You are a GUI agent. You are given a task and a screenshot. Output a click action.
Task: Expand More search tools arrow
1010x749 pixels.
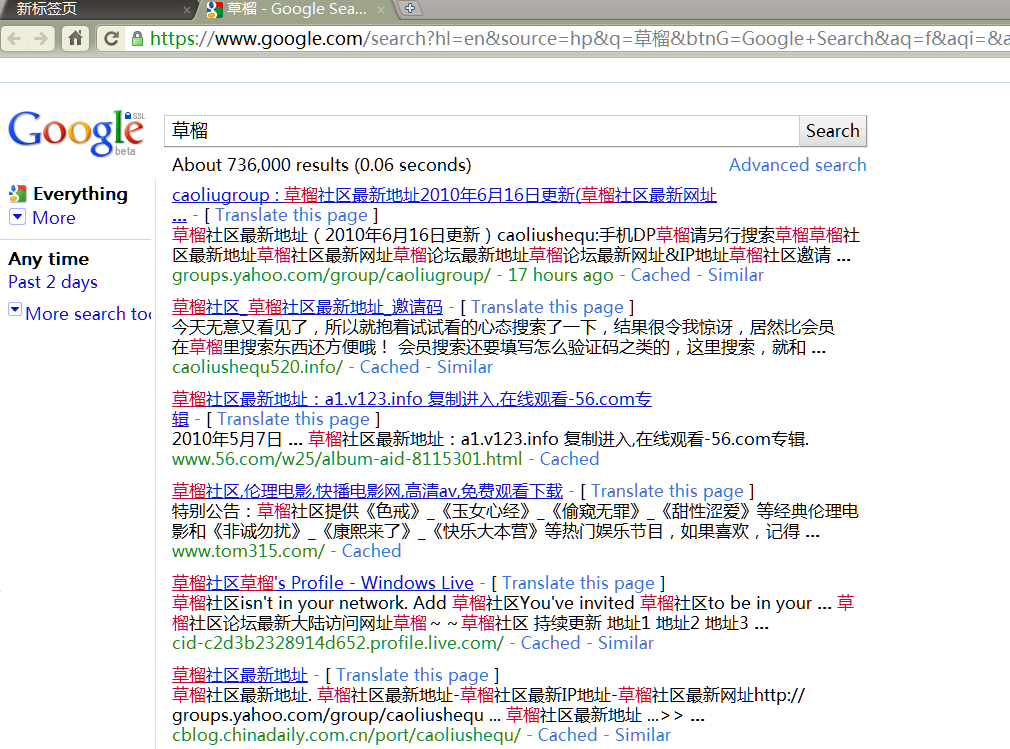click(15, 310)
